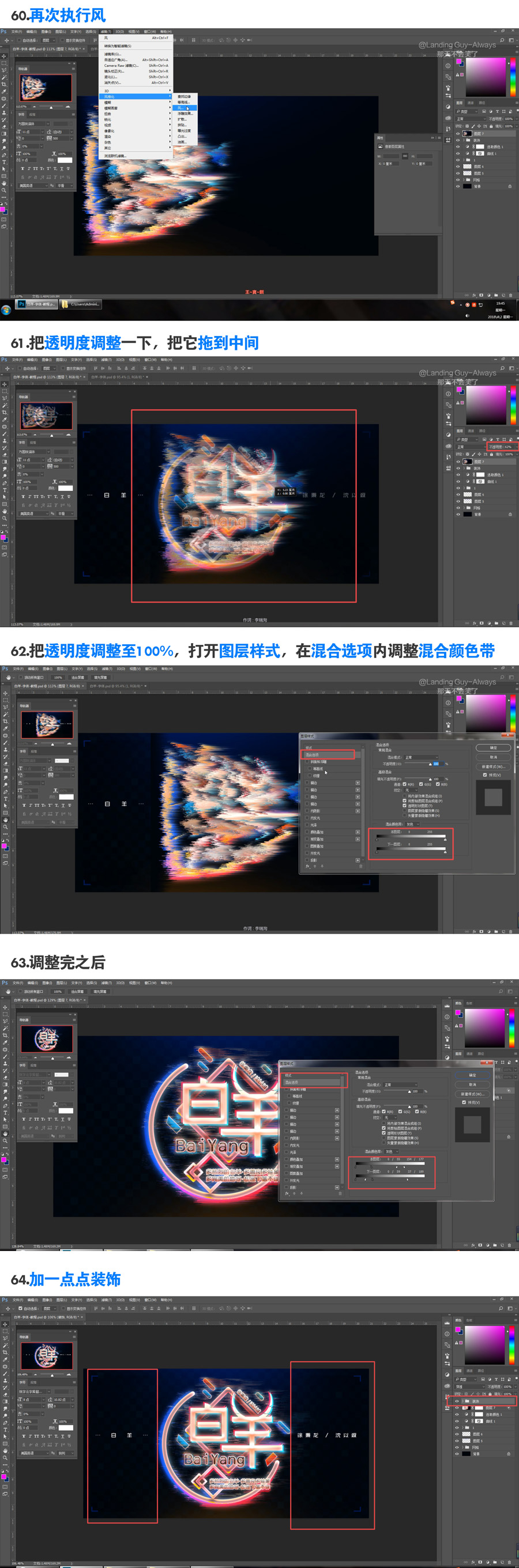Click 取消 in the step 63 dialog
This screenshot has width=519, height=1568.
473,1085
